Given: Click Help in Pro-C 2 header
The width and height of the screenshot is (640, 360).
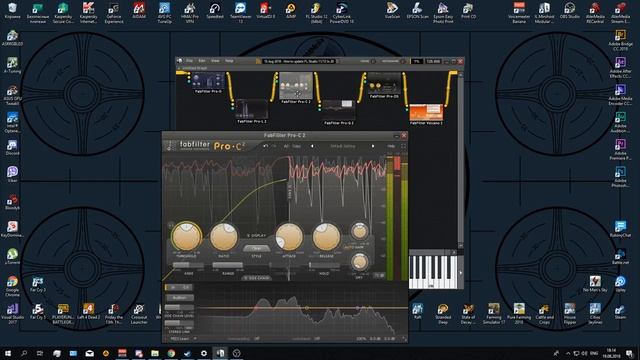Looking at the screenshot, I should point(391,146).
